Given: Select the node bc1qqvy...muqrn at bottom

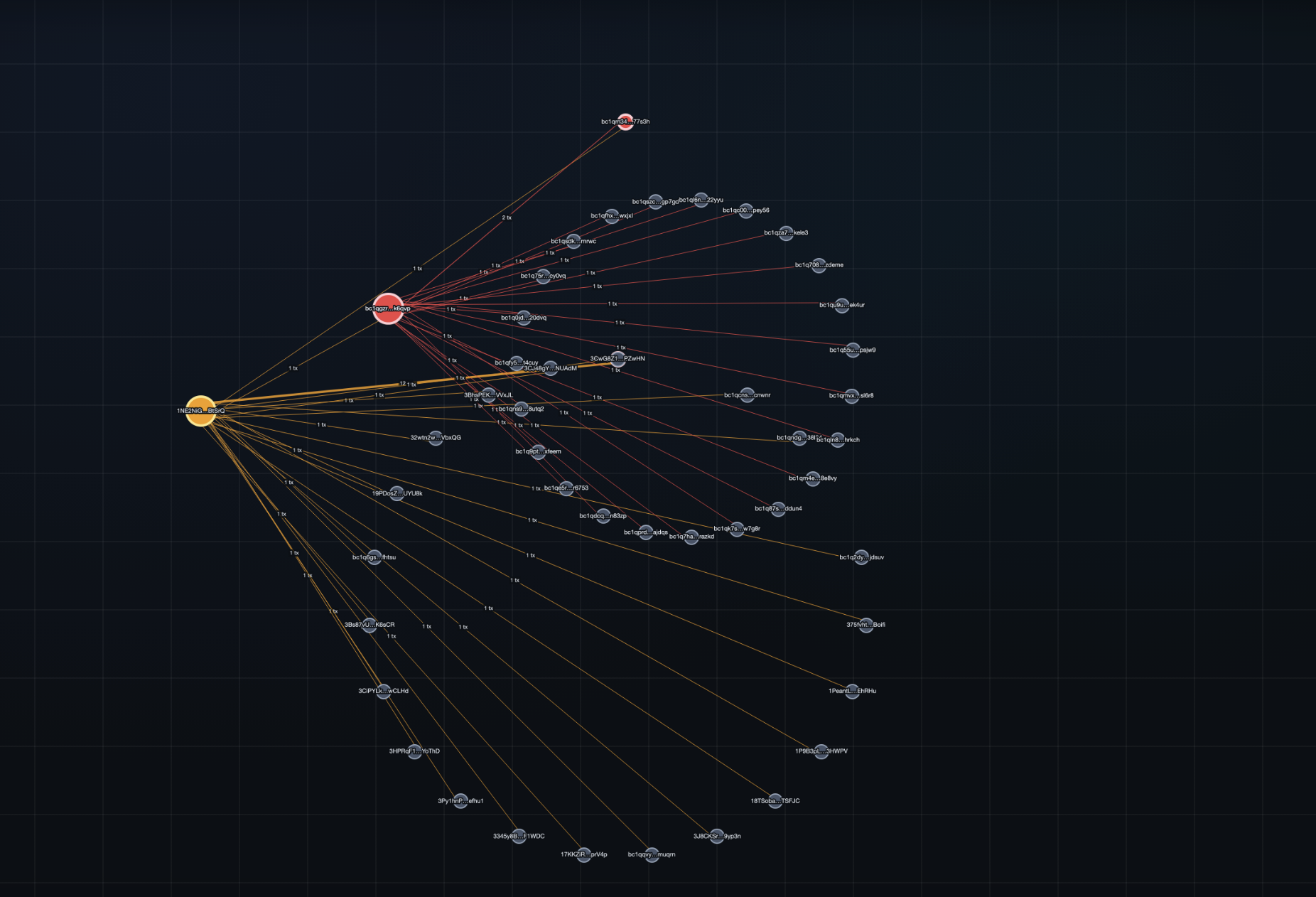Looking at the screenshot, I should tap(651, 855).
